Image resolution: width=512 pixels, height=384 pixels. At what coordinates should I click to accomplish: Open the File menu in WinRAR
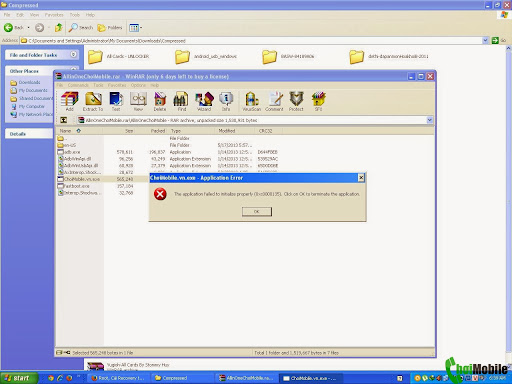[x=60, y=85]
